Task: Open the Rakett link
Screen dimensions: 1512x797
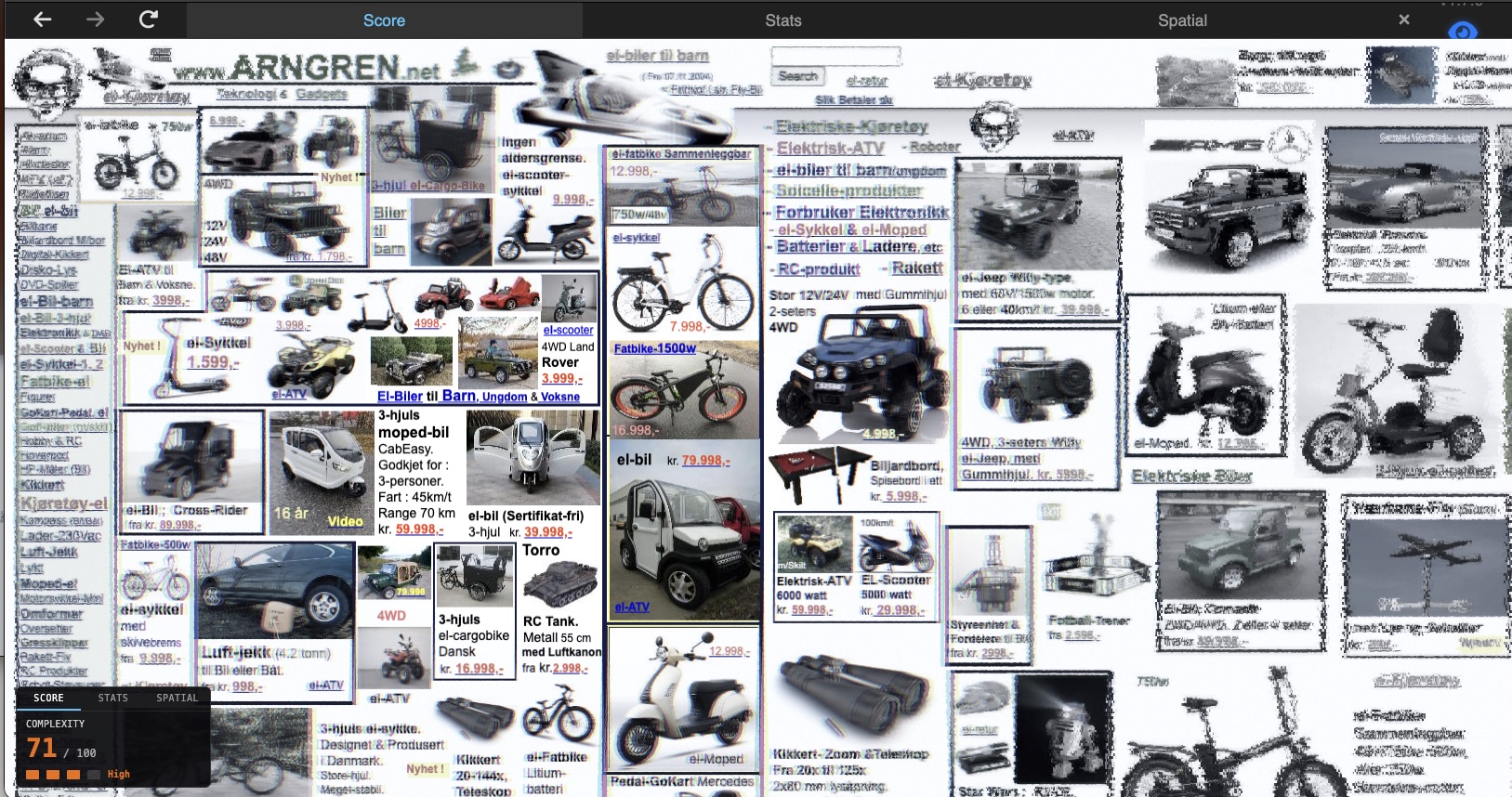Action: point(917,268)
